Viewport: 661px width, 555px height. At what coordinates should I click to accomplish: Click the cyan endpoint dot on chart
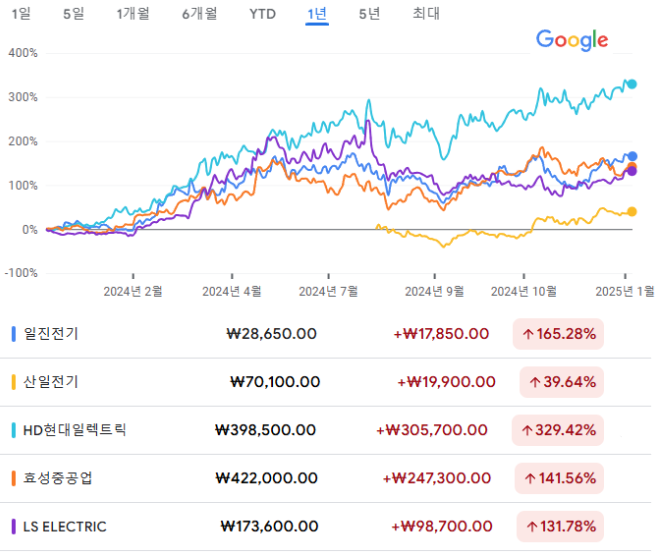[632, 84]
